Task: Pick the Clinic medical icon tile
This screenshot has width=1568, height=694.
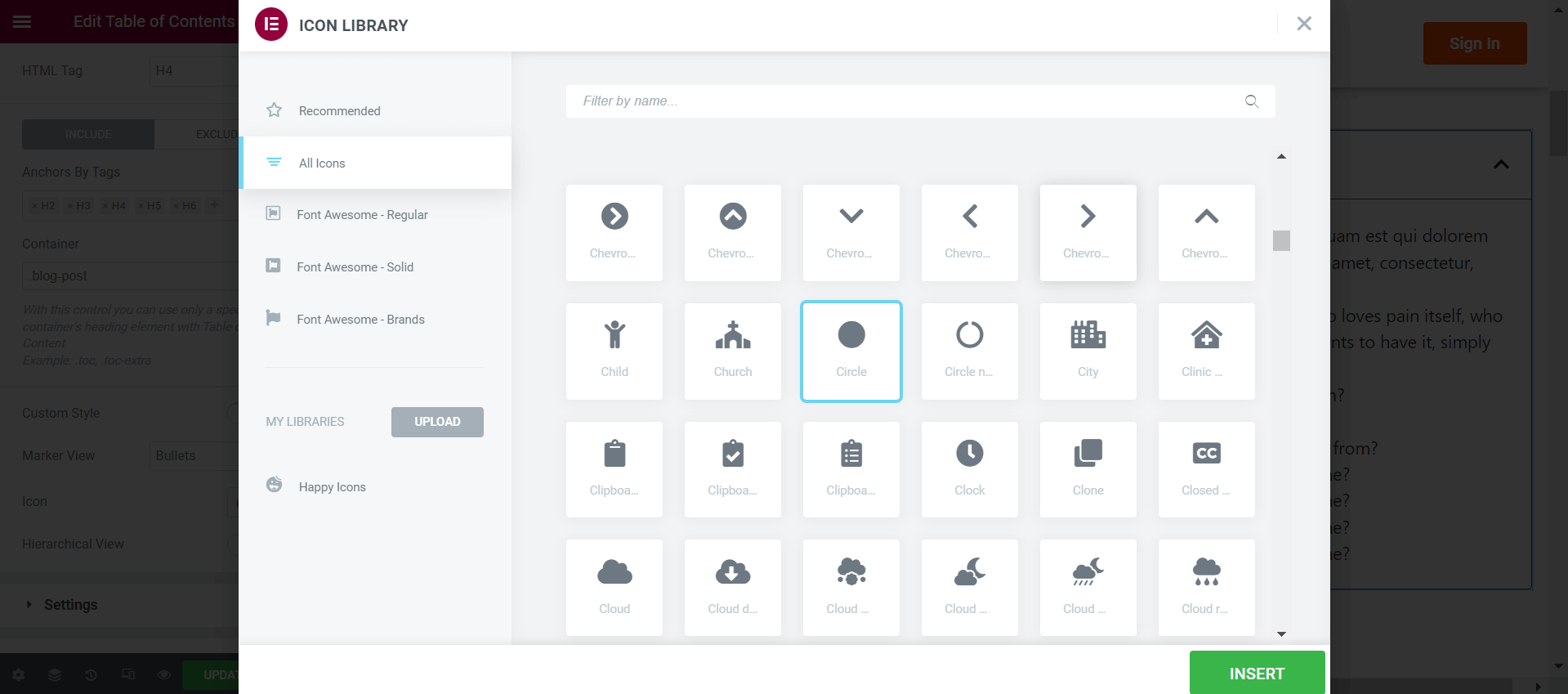Action: [1206, 351]
